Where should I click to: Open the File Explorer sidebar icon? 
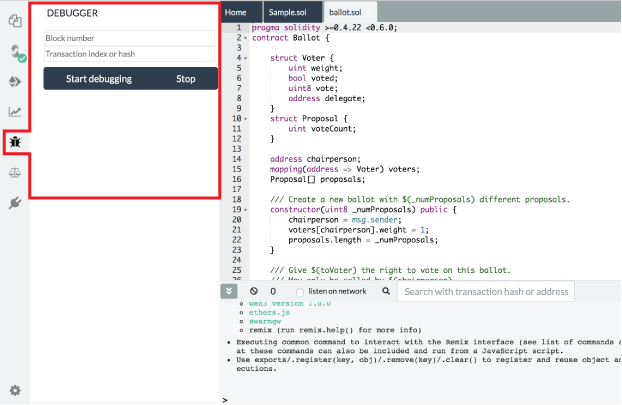tap(15, 21)
